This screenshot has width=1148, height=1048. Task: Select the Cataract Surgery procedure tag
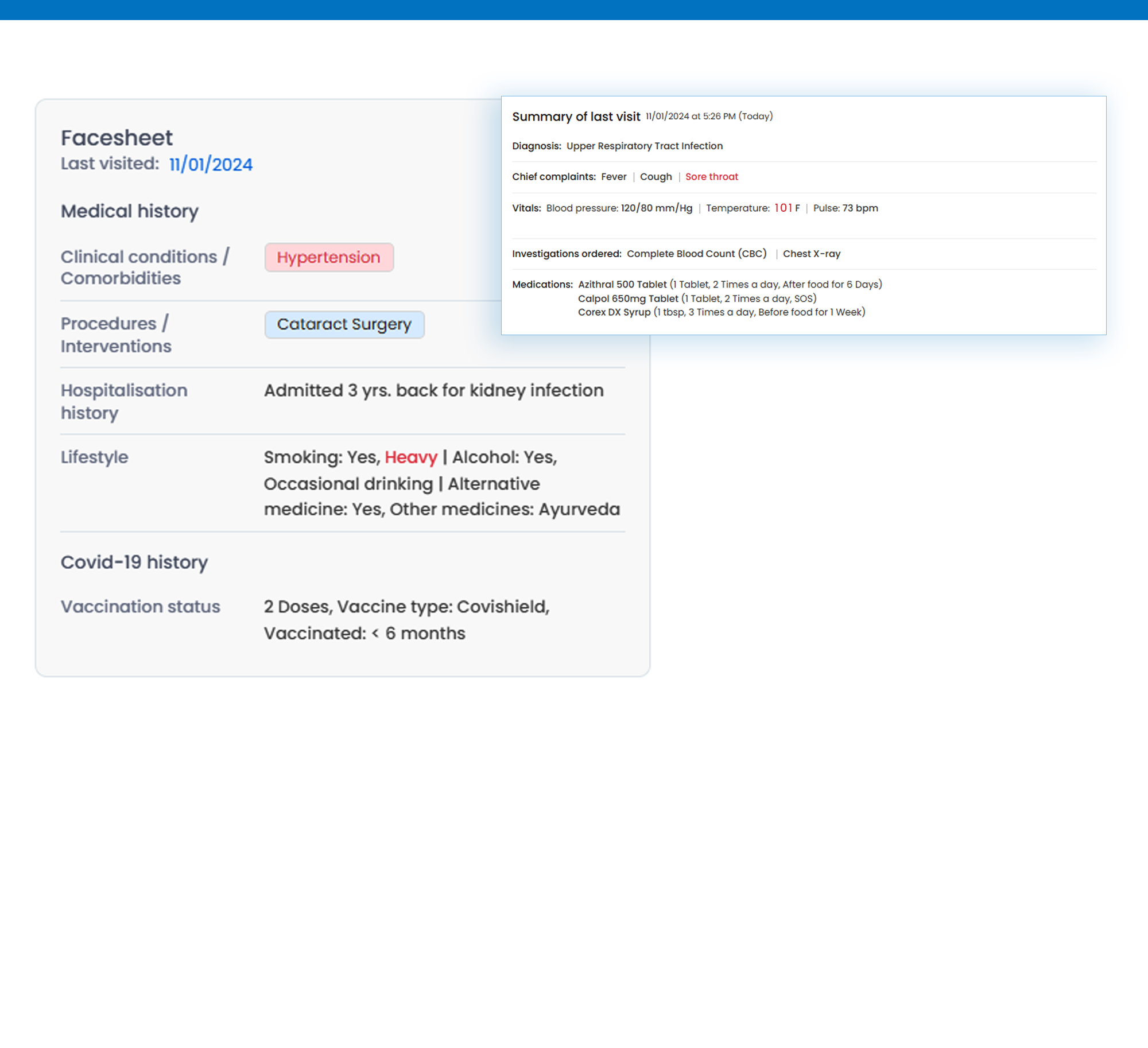(x=344, y=324)
